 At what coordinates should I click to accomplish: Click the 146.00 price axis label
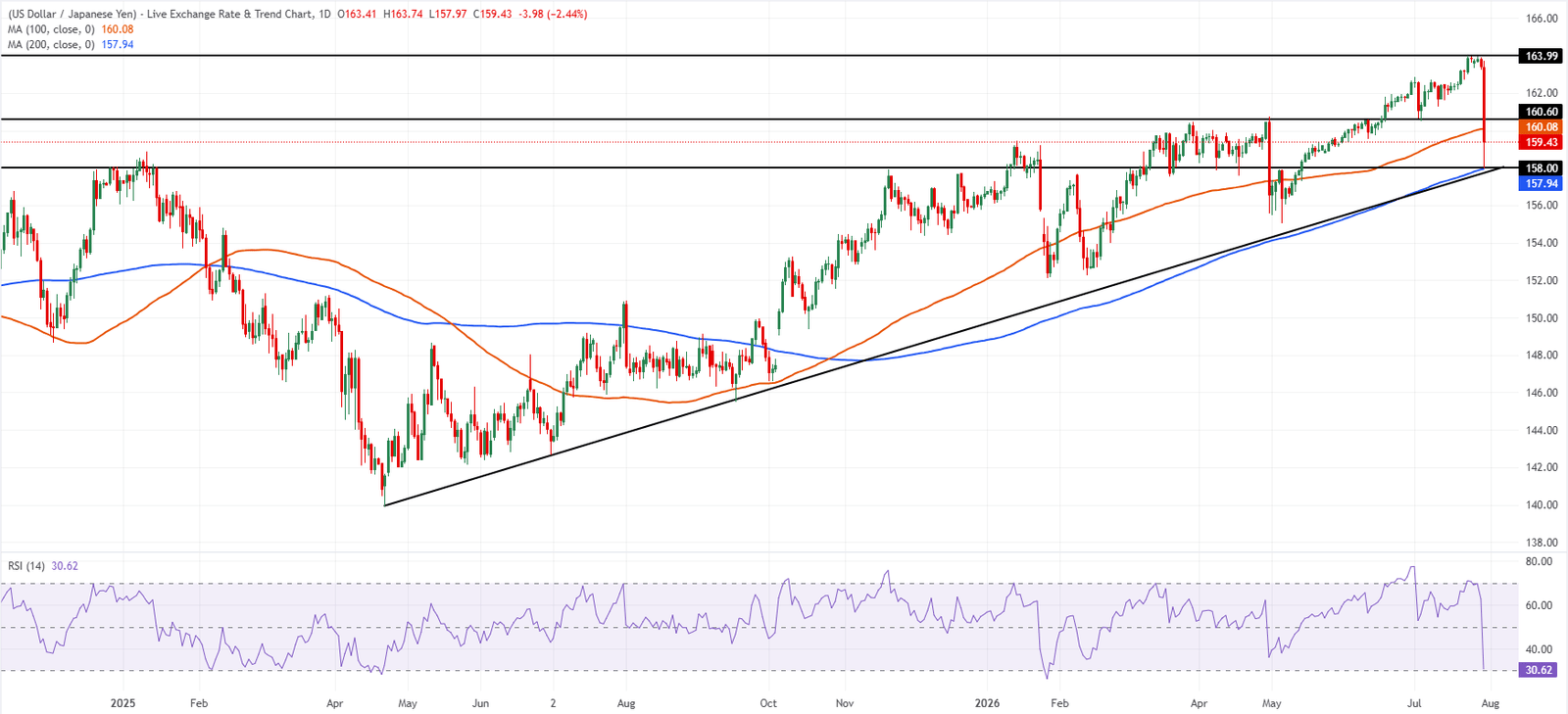(1542, 393)
